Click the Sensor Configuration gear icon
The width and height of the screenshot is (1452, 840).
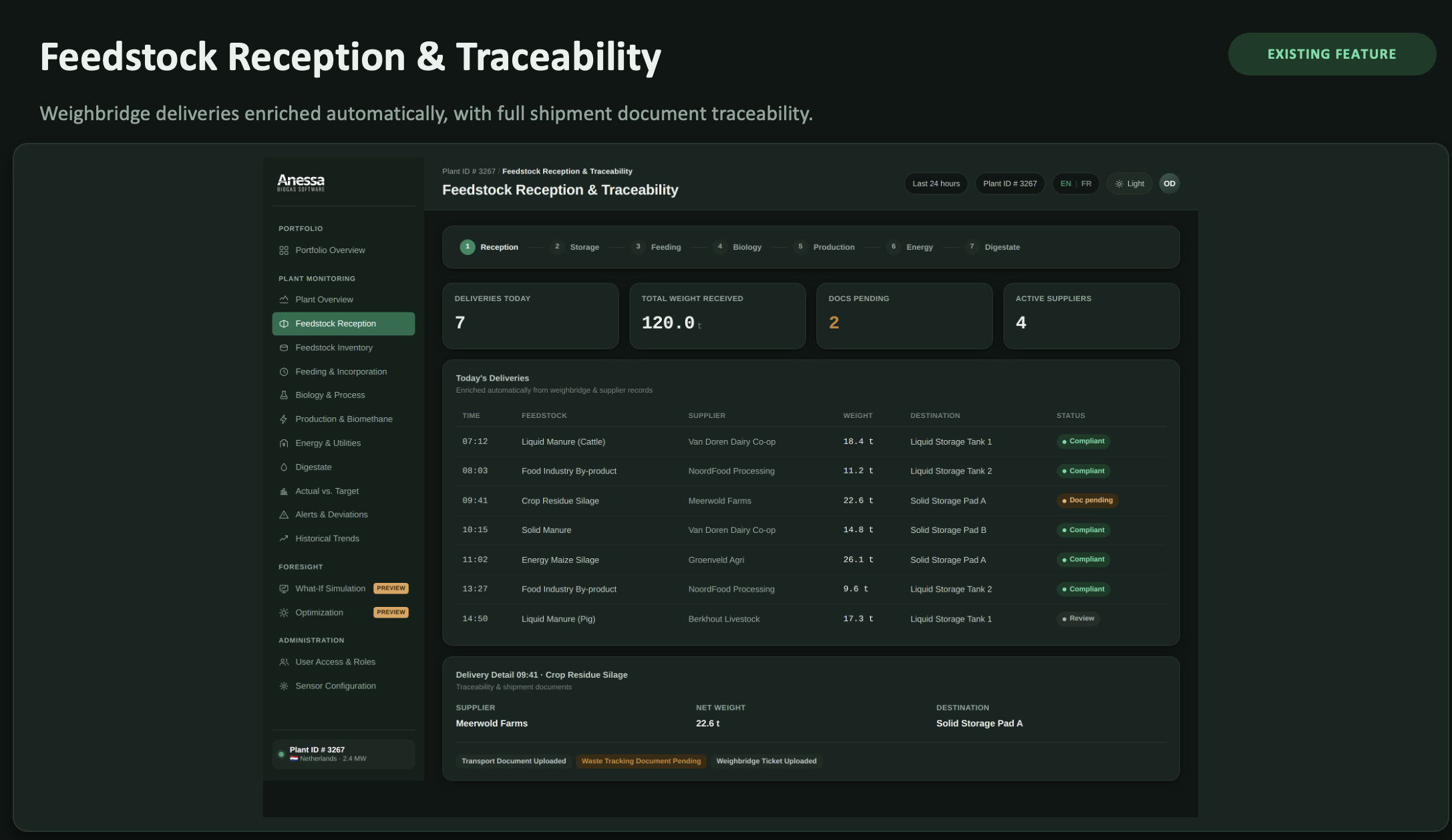coord(284,686)
